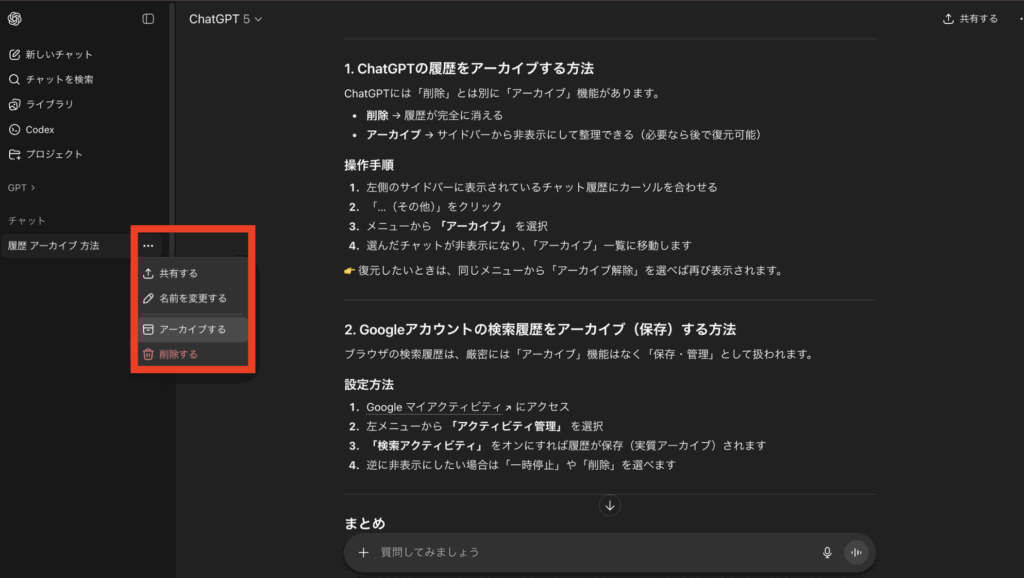Screen dimensions: 1024x578
Task: Choose 共有する in the context menu
Action: [178, 273]
